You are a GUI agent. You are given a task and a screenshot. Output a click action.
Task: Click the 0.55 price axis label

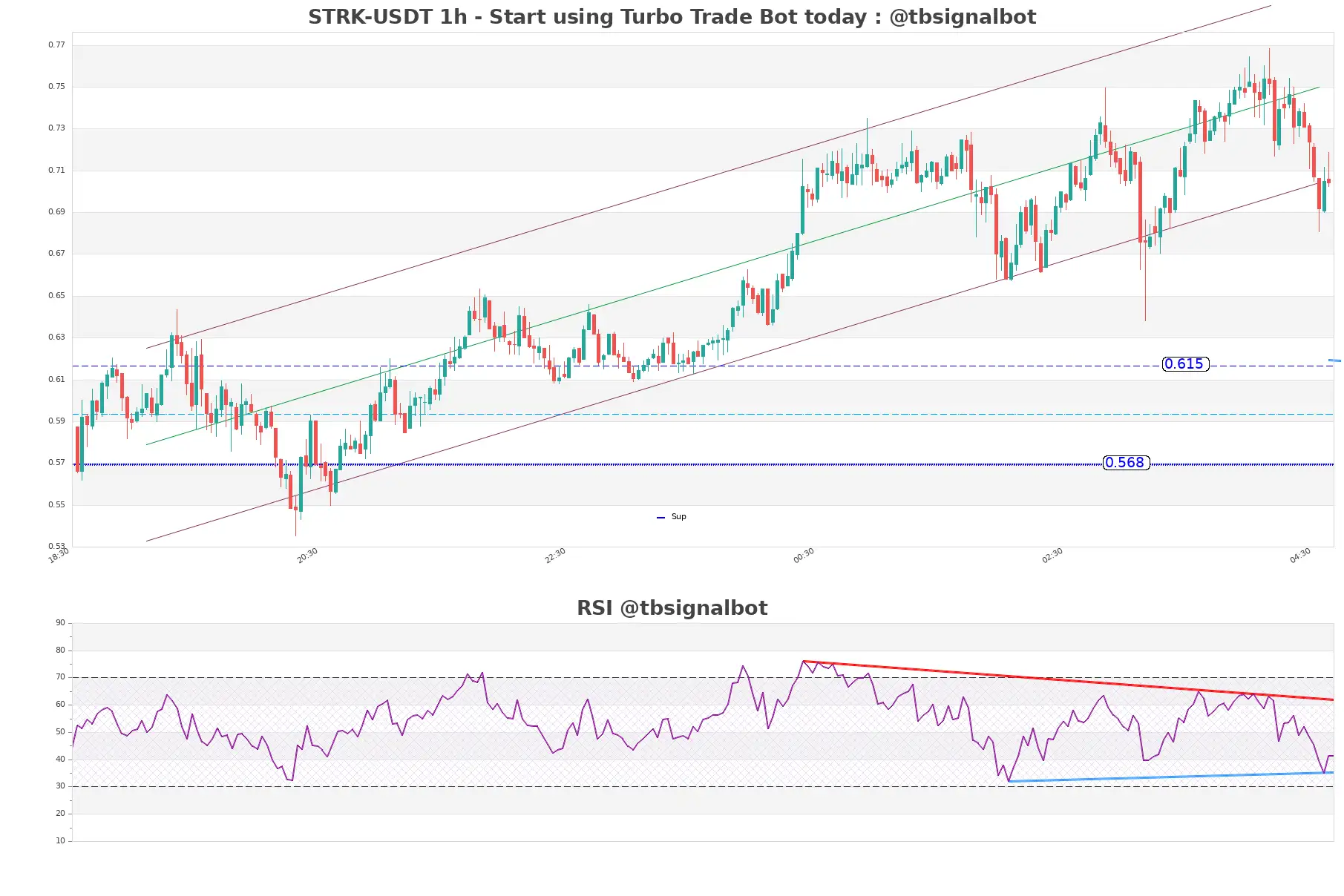coord(56,505)
